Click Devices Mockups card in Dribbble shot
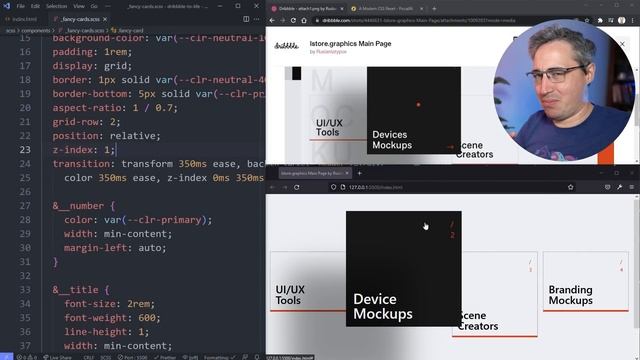This screenshot has height=360, width=640. tap(413, 110)
